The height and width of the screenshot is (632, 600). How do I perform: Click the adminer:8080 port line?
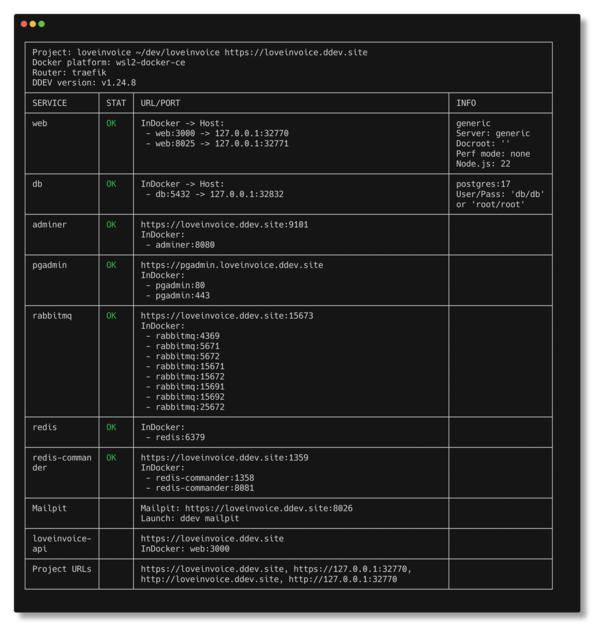[x=180, y=245]
